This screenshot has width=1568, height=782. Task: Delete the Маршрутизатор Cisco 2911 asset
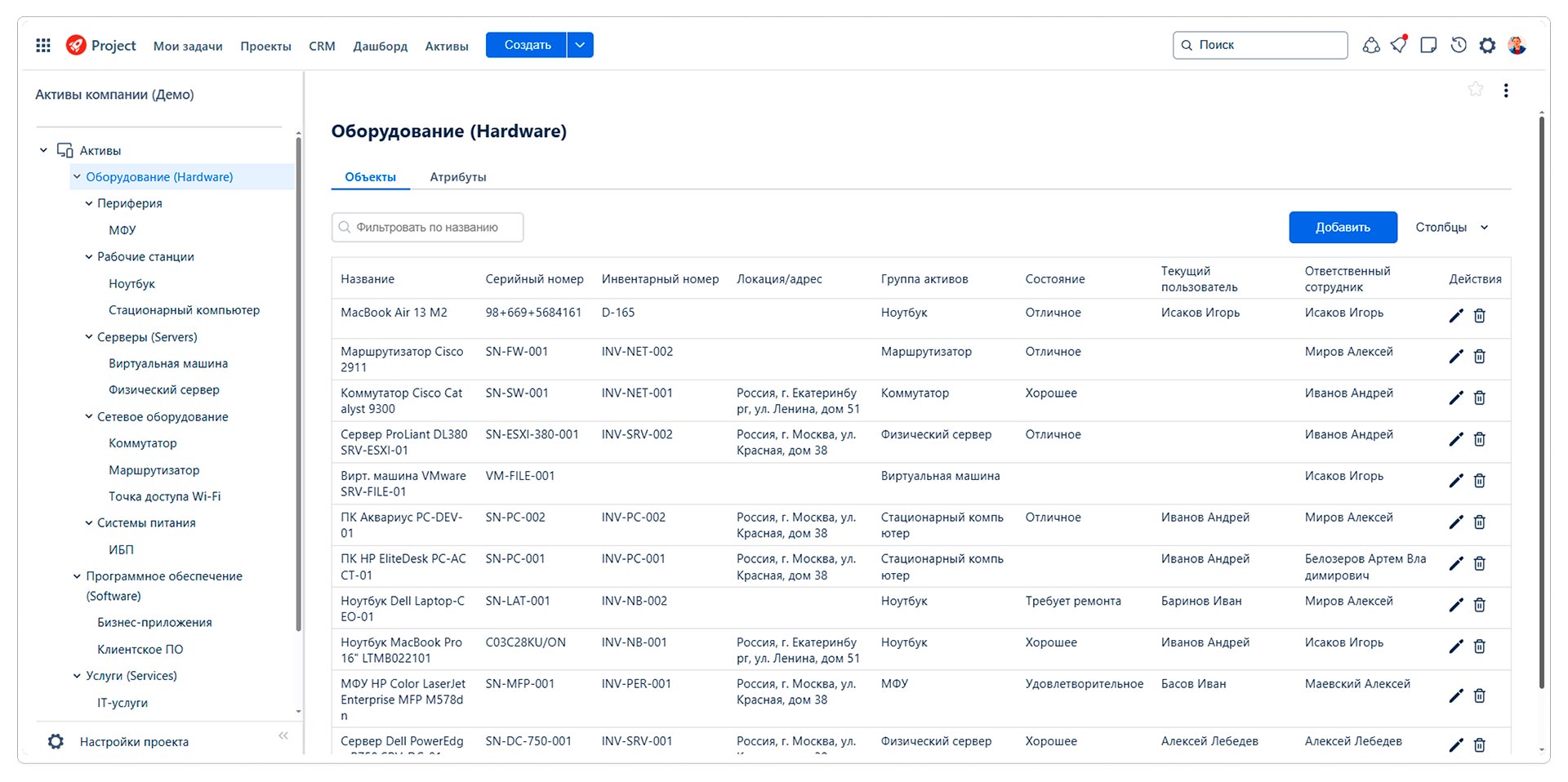coord(1479,357)
